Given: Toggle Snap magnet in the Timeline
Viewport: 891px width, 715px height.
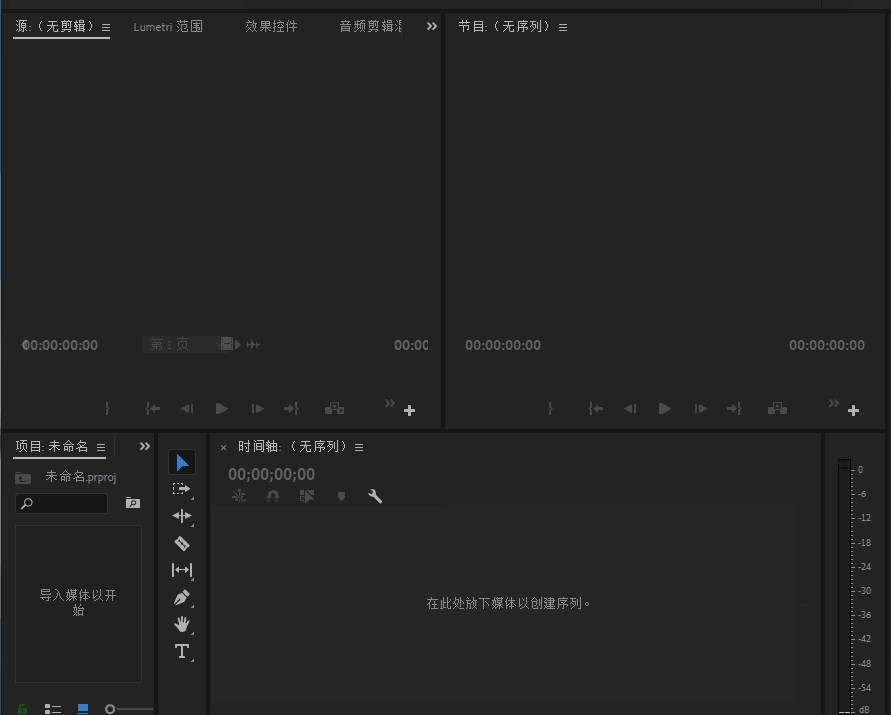Looking at the screenshot, I should coord(273,495).
